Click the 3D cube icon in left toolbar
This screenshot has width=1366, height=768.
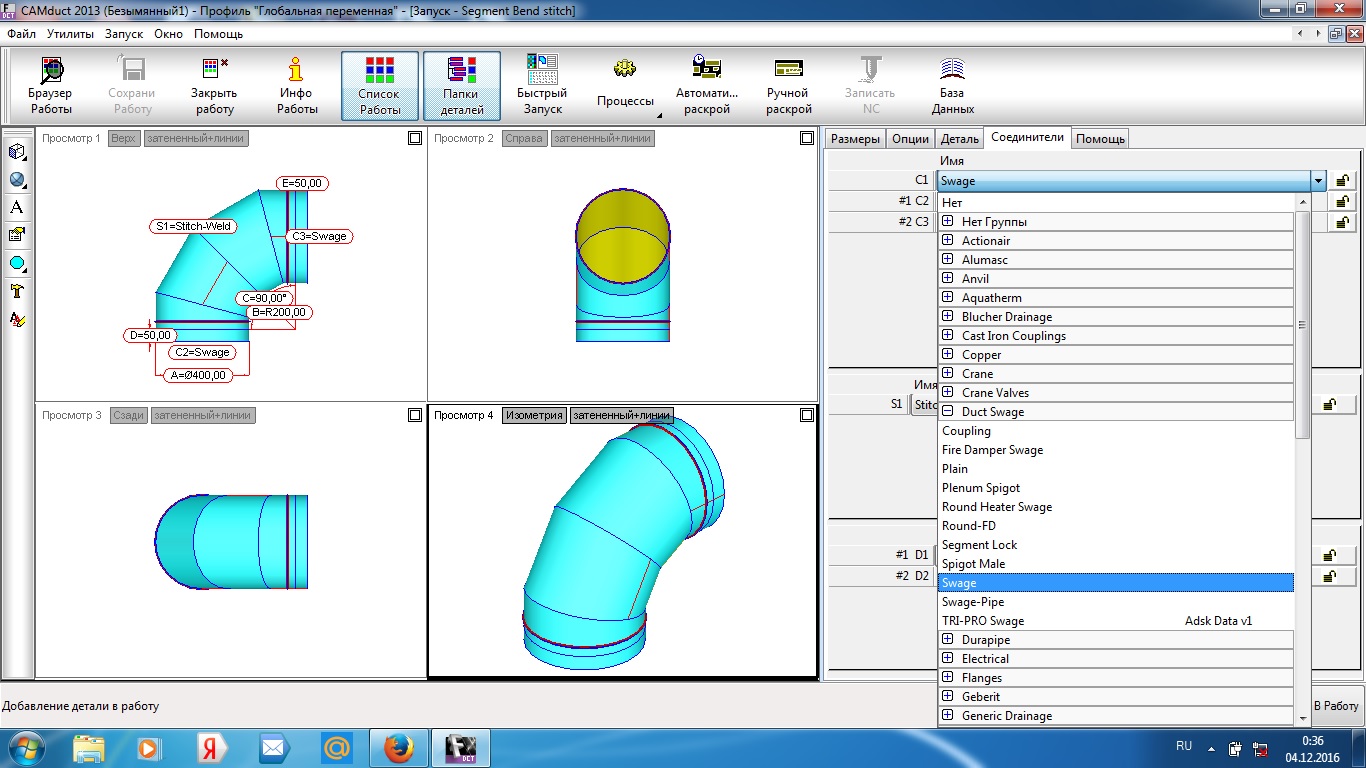17,152
